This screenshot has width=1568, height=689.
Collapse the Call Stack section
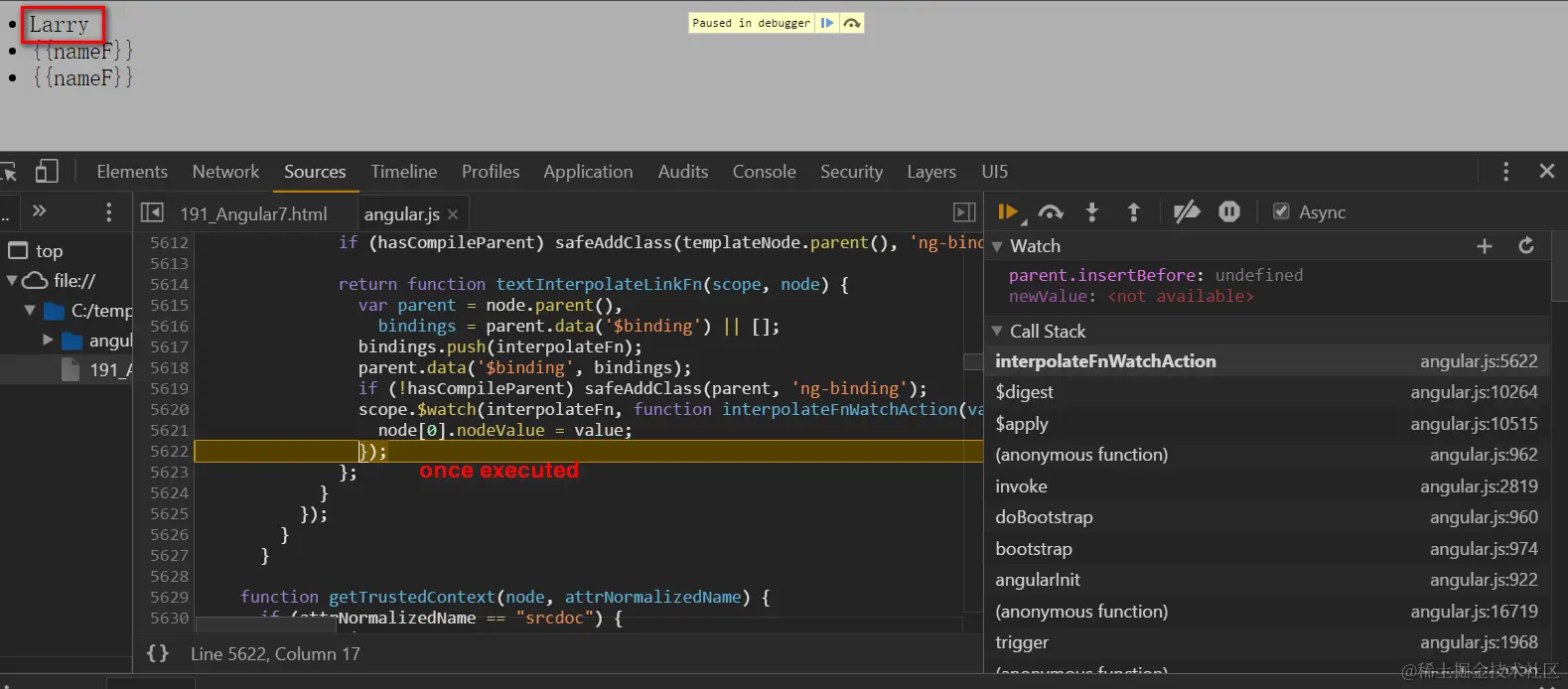tap(997, 332)
